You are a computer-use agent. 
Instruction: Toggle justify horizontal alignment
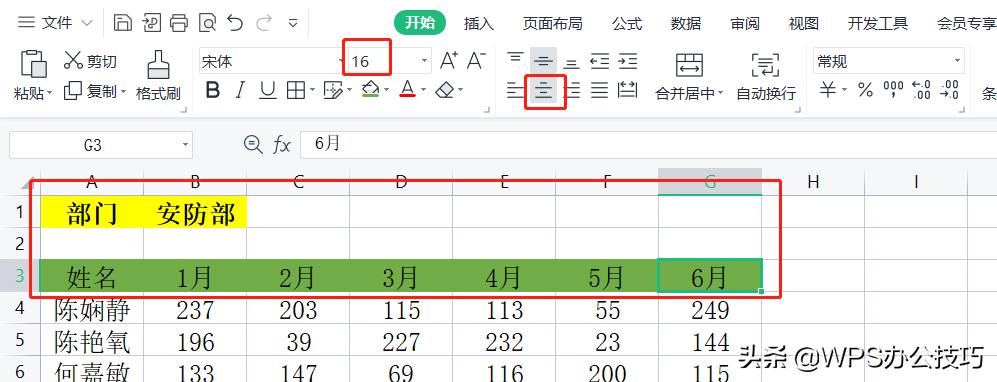pos(600,90)
